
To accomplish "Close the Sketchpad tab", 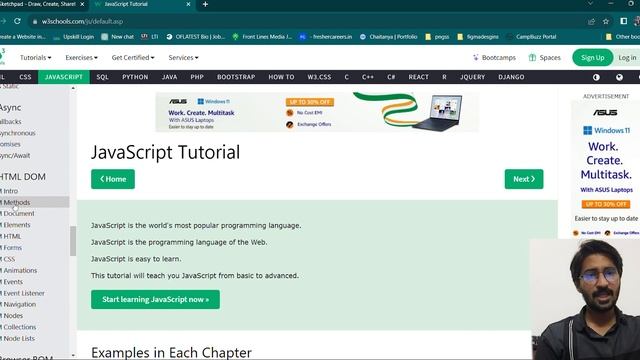I will click(82, 4).
